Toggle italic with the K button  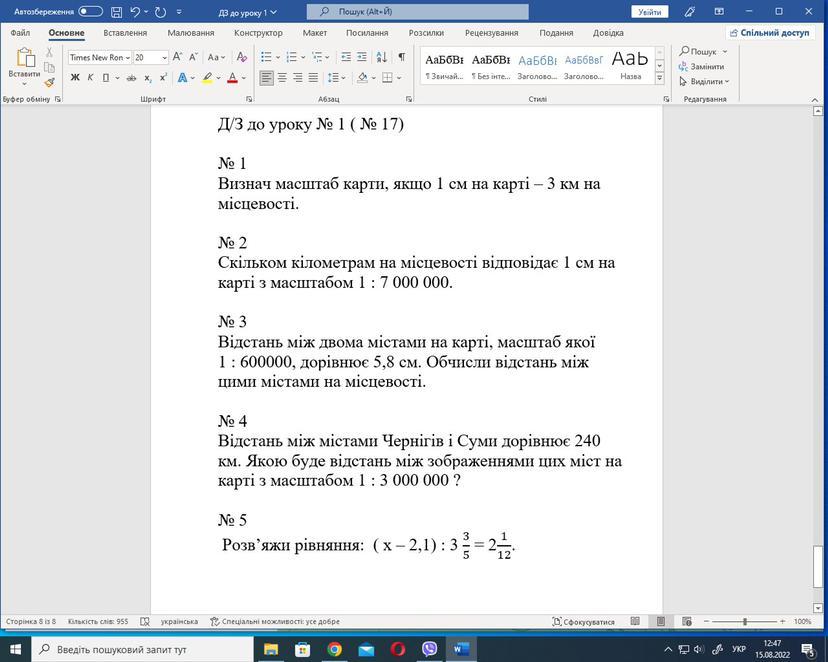(x=90, y=78)
